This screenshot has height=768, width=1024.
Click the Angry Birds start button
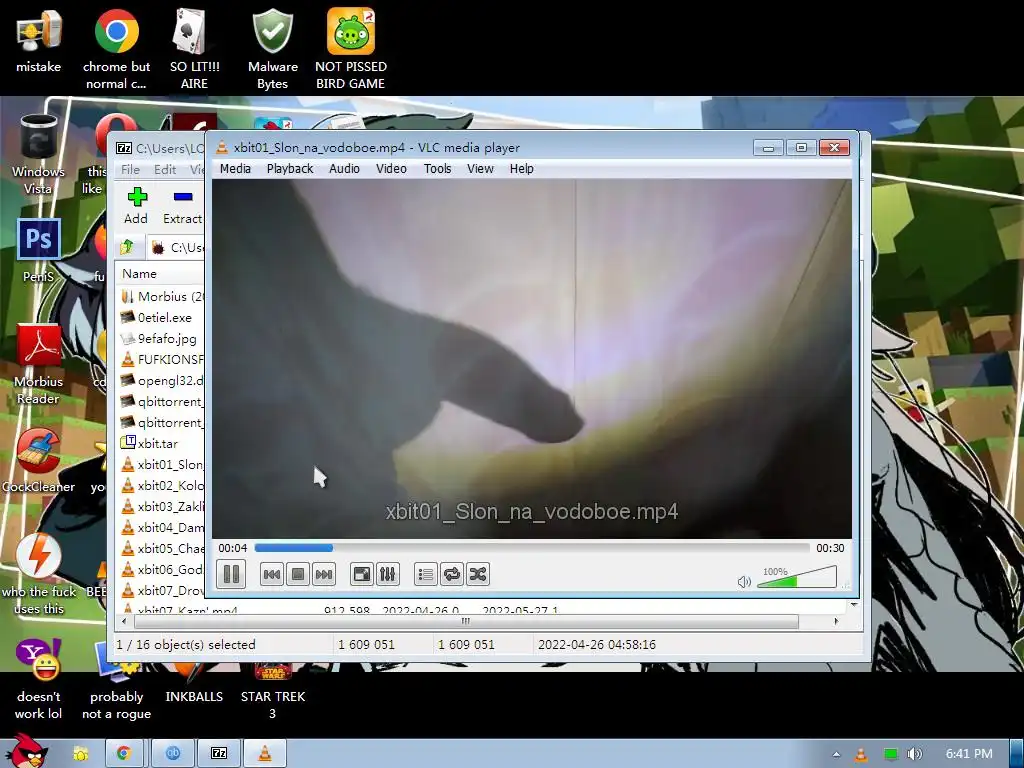pyautogui.click(x=26, y=751)
